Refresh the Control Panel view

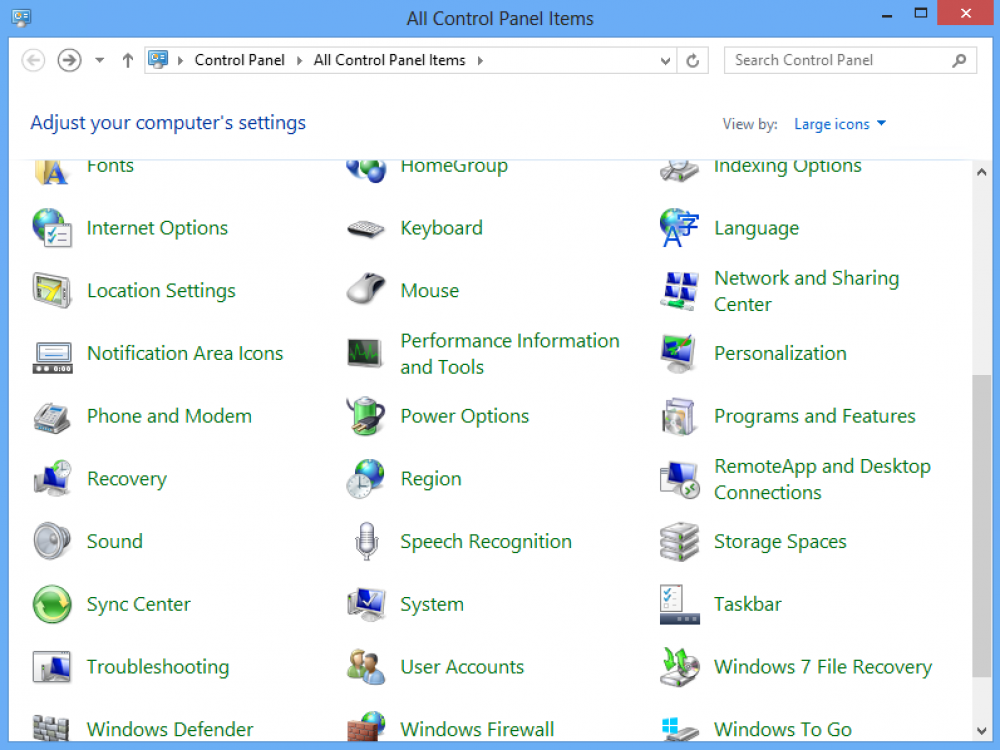[x=693, y=61]
